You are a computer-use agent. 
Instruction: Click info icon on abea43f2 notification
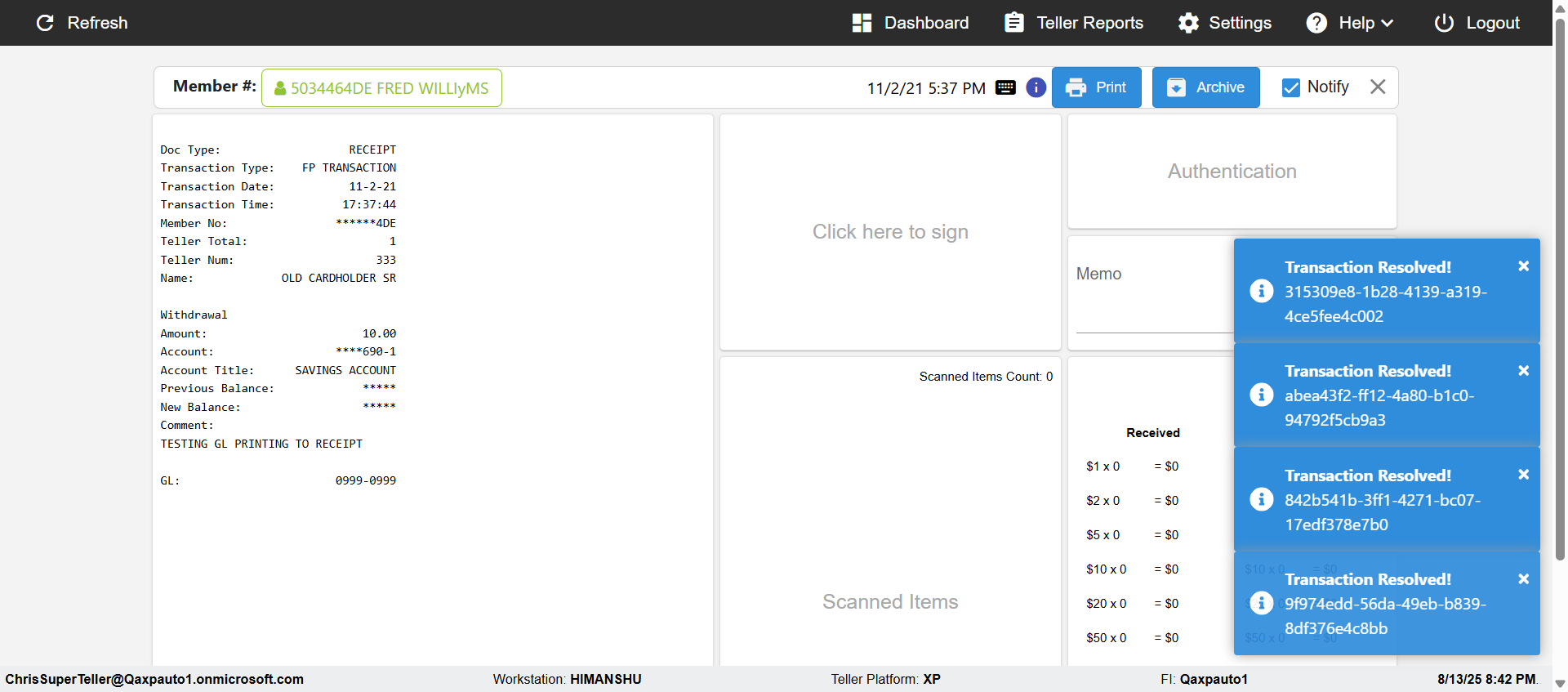coord(1262,395)
